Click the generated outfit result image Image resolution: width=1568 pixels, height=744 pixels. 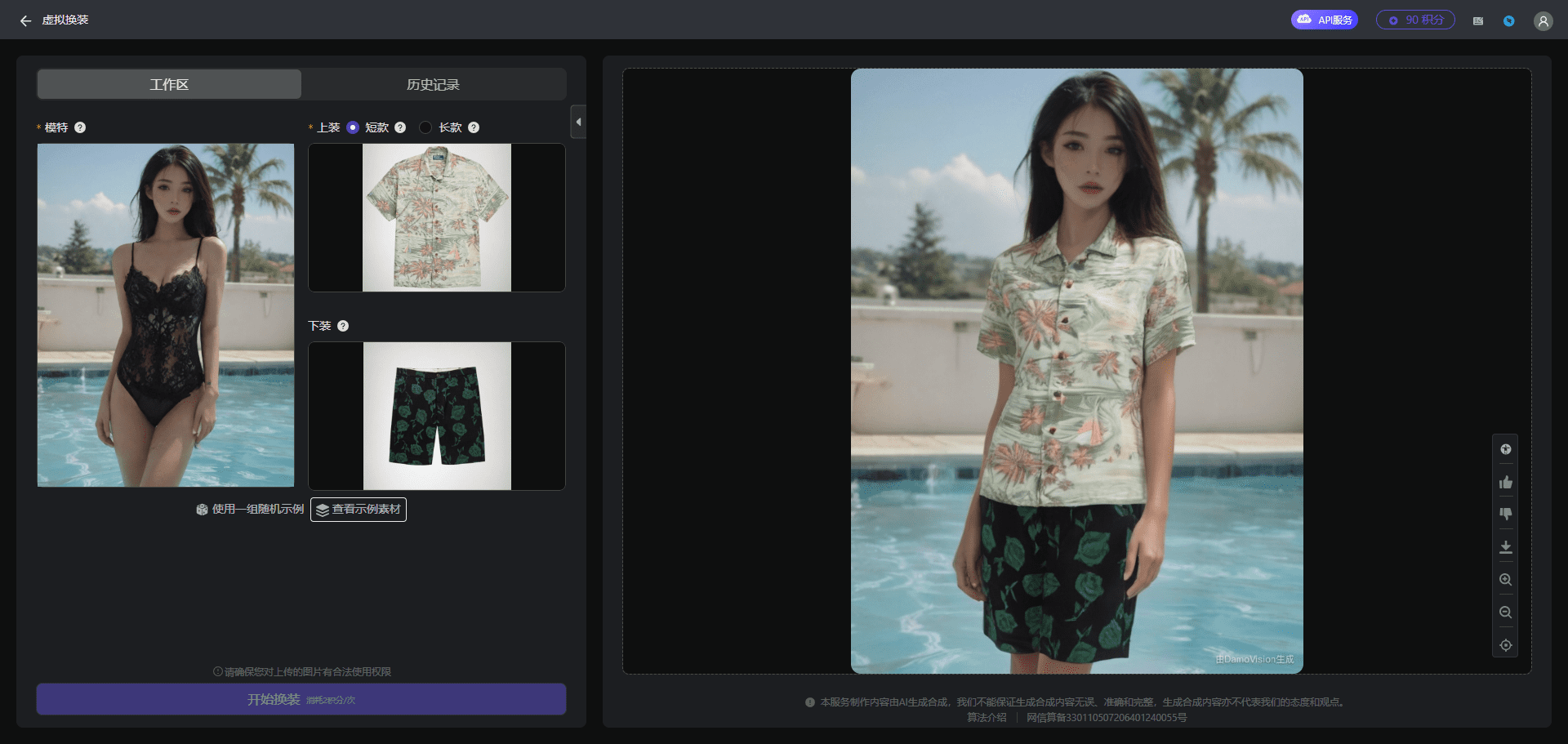pos(1077,371)
